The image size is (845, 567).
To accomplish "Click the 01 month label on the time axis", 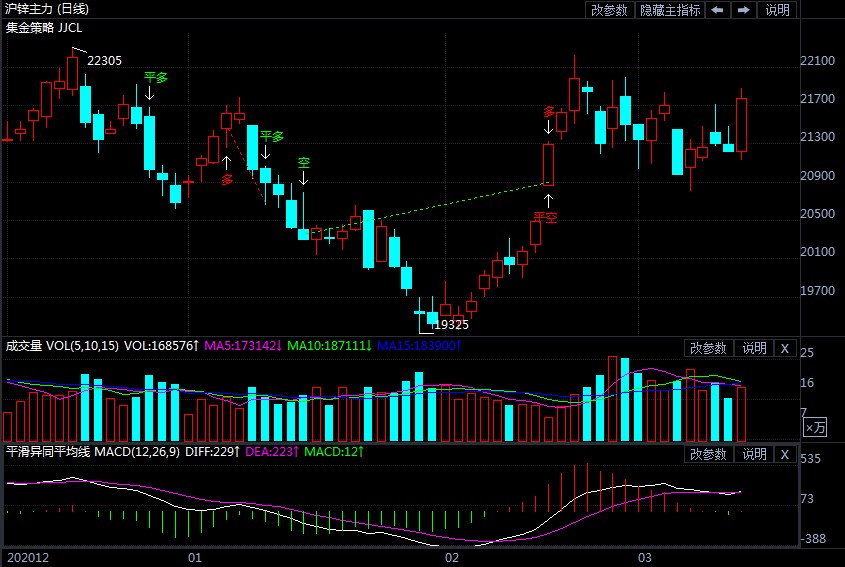I will [x=195, y=558].
